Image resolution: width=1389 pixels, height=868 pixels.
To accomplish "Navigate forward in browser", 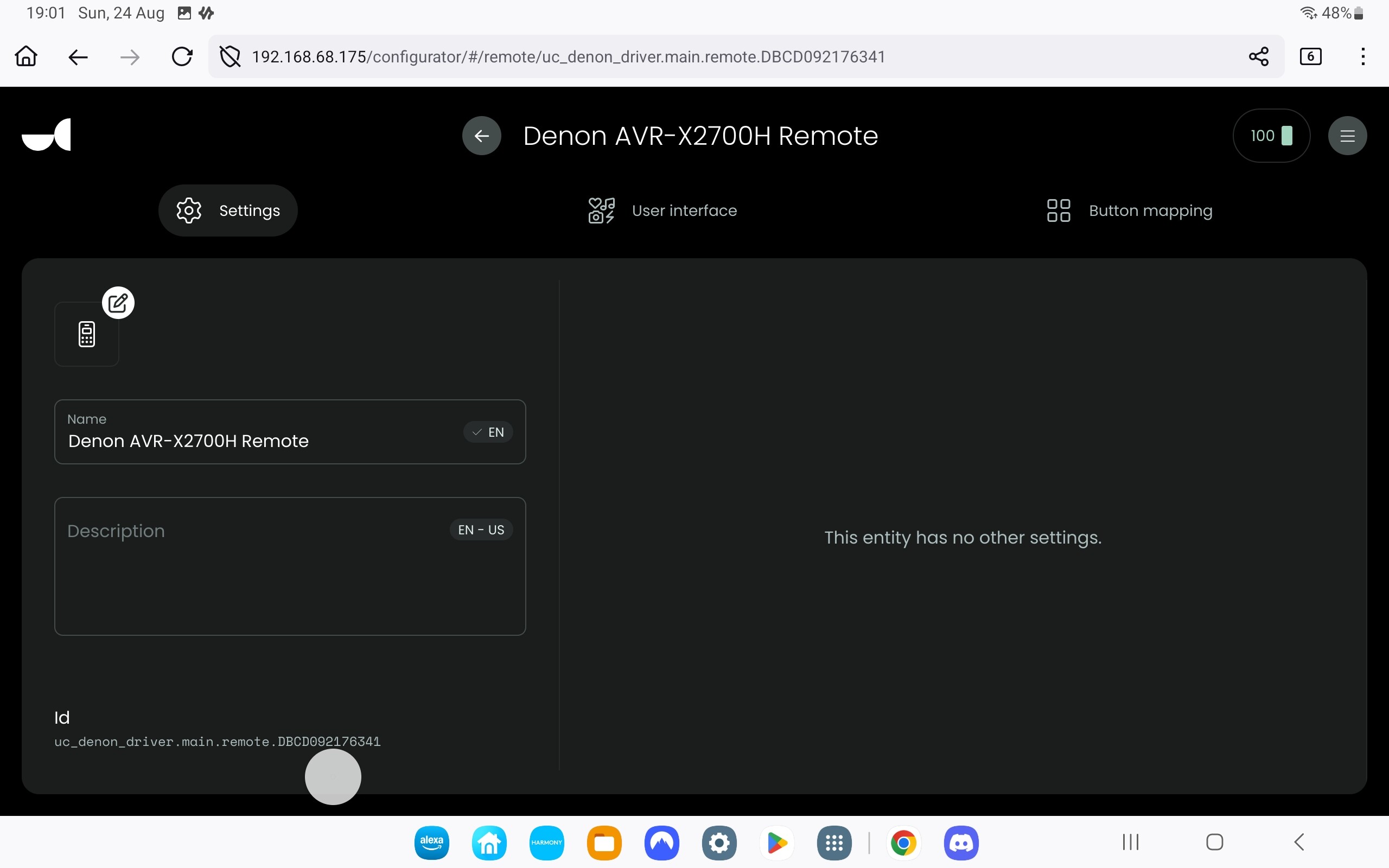I will point(130,57).
